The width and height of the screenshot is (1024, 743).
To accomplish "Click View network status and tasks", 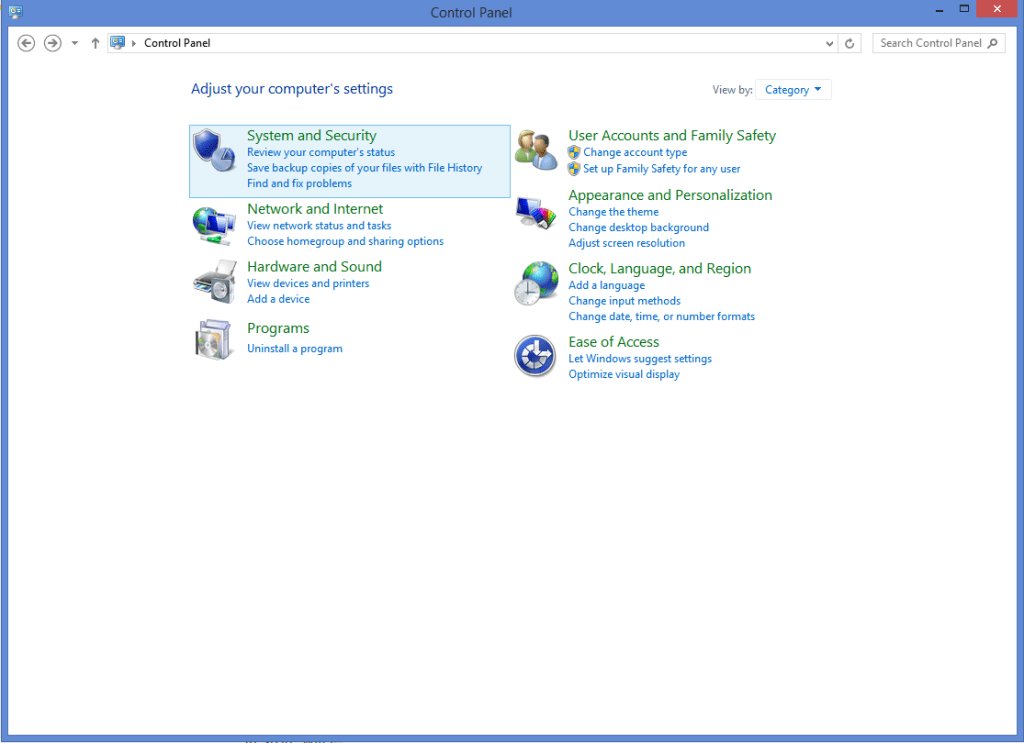I will tap(319, 225).
